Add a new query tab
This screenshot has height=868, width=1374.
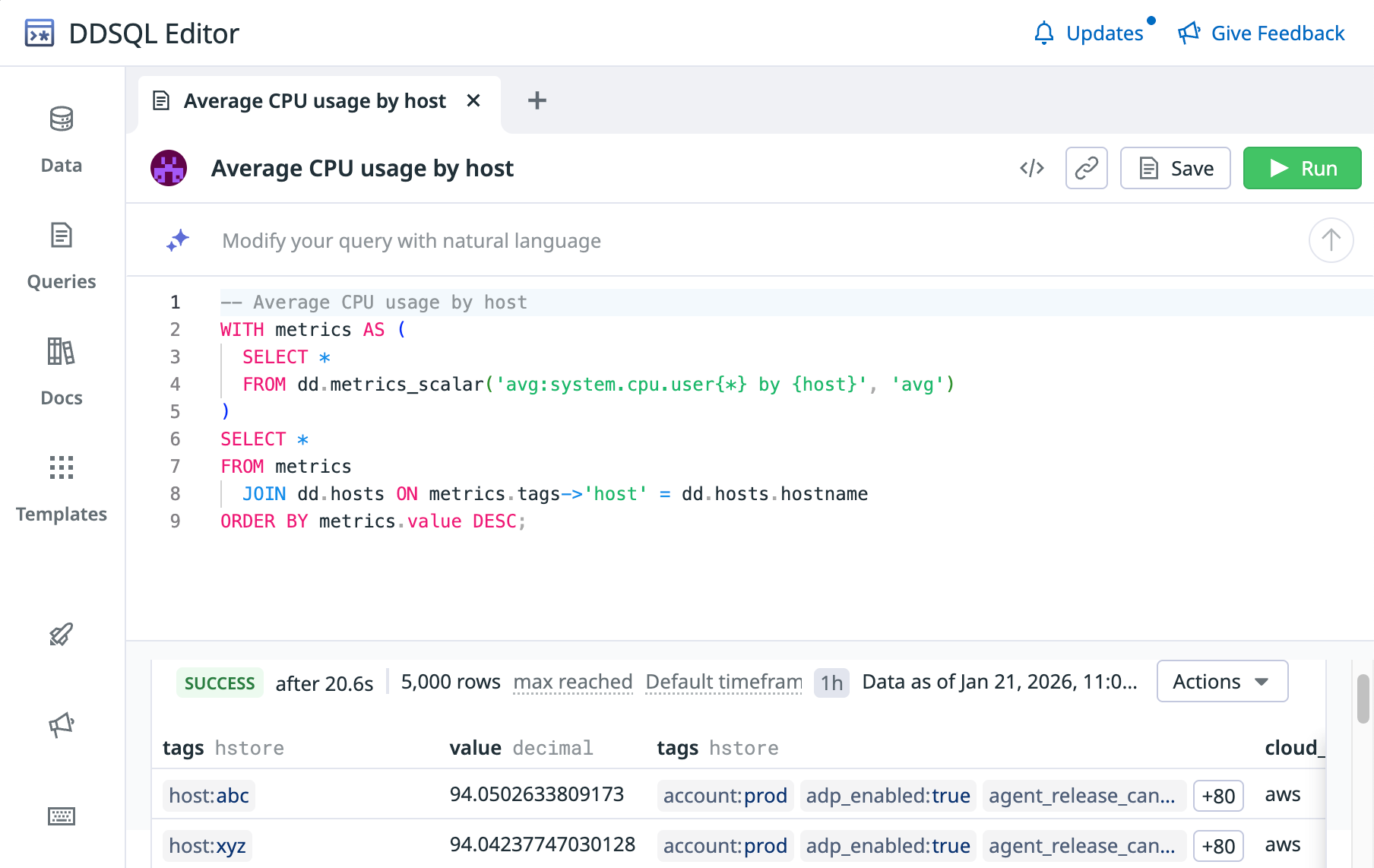click(537, 100)
